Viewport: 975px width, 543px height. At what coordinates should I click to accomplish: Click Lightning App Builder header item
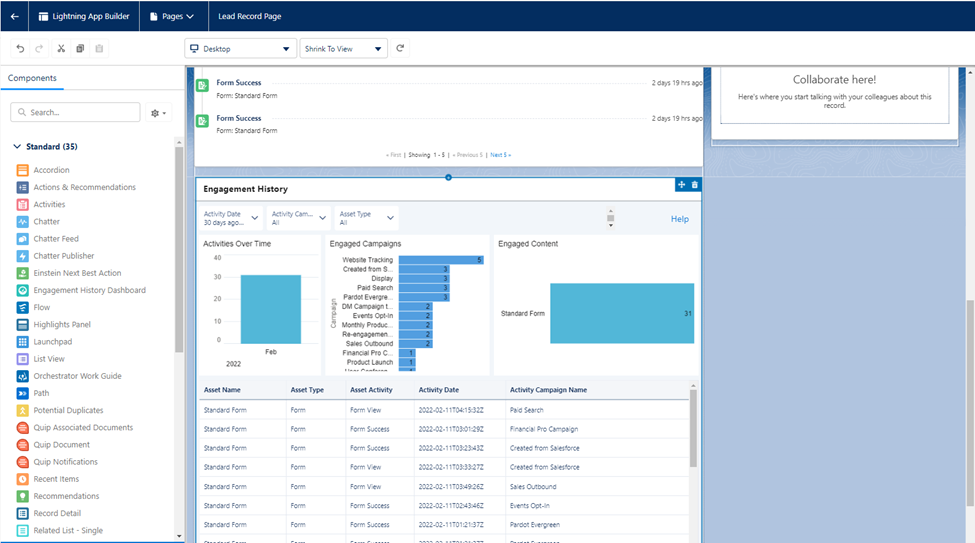[83, 16]
